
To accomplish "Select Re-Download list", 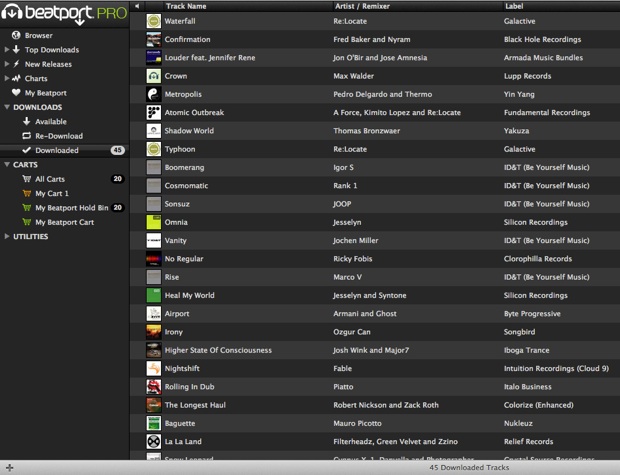I will tap(59, 136).
